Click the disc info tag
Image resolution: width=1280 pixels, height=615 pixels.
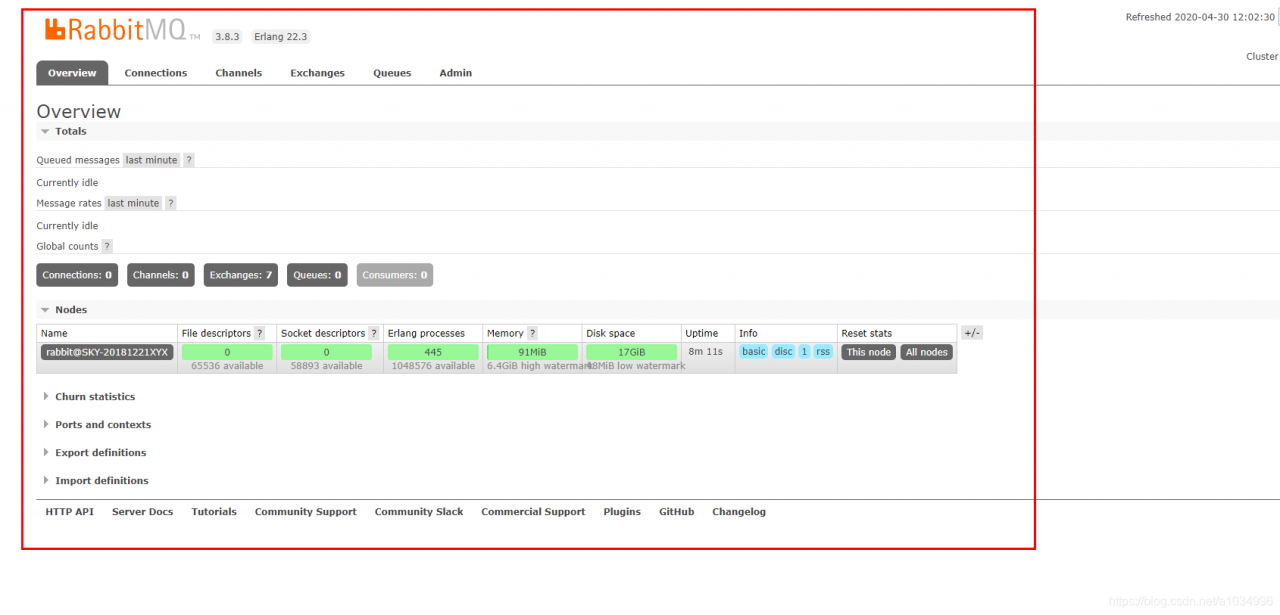pos(784,352)
